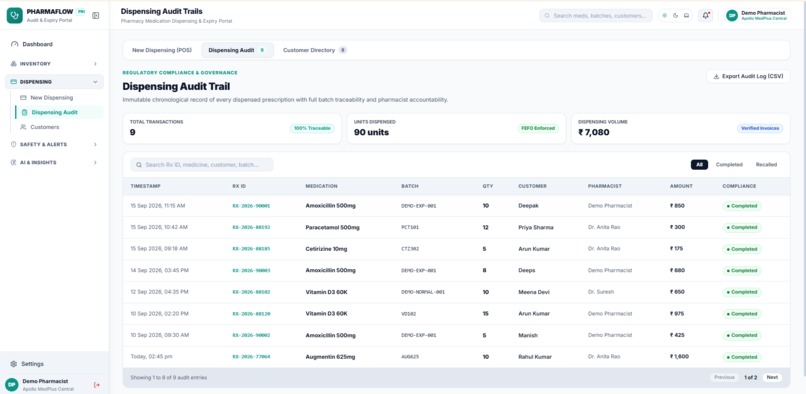Click the logout icon in the sidebar footer

click(x=97, y=385)
